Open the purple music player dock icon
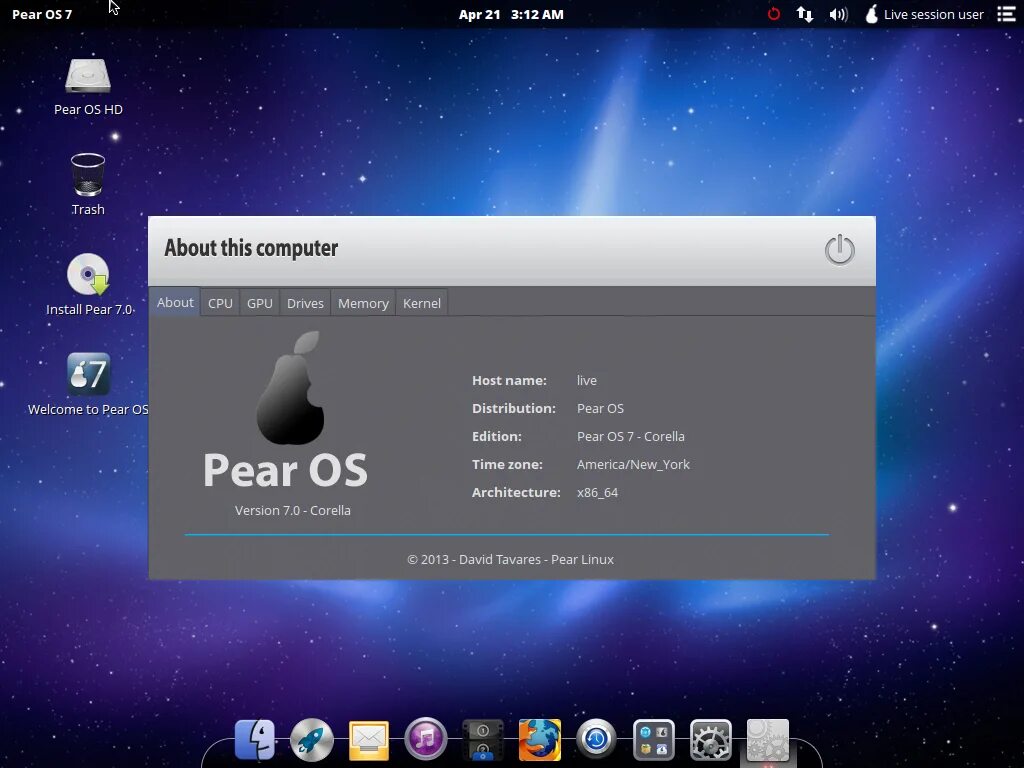Screen dimensions: 1024x768 [x=426, y=740]
